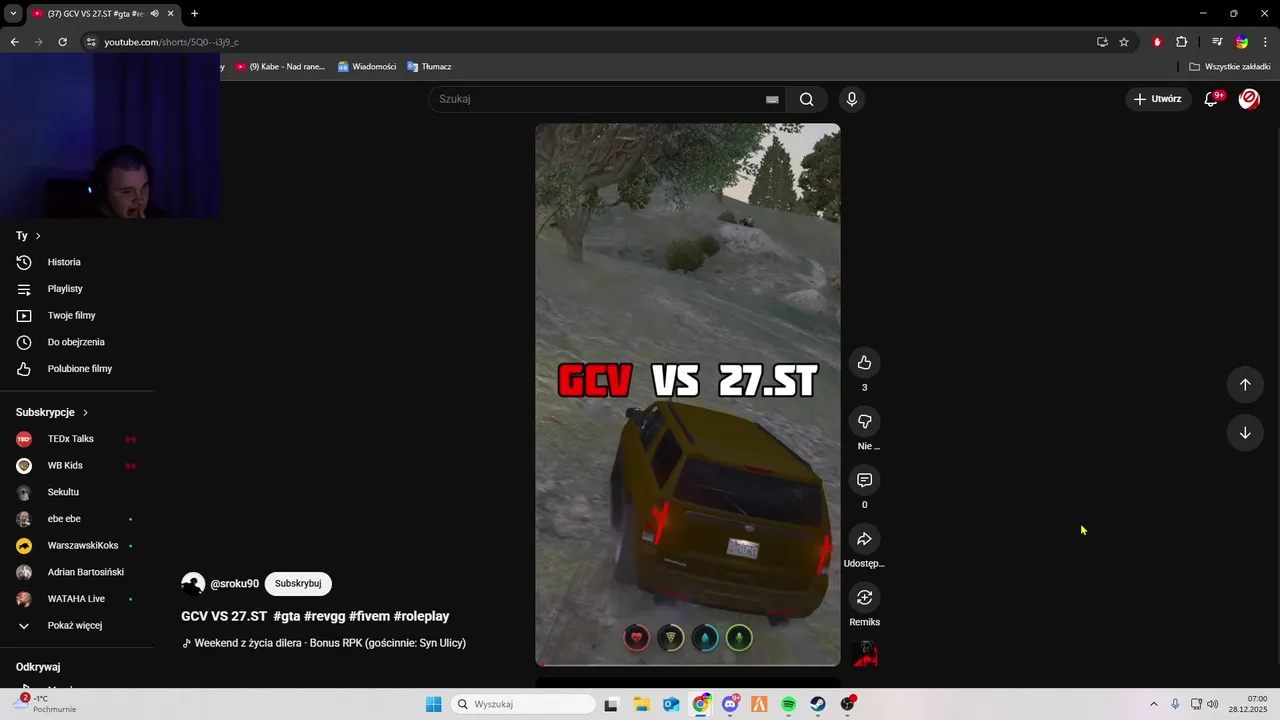Image resolution: width=1280 pixels, height=720 pixels.
Task: Open Discord from the taskbar
Action: point(730,704)
